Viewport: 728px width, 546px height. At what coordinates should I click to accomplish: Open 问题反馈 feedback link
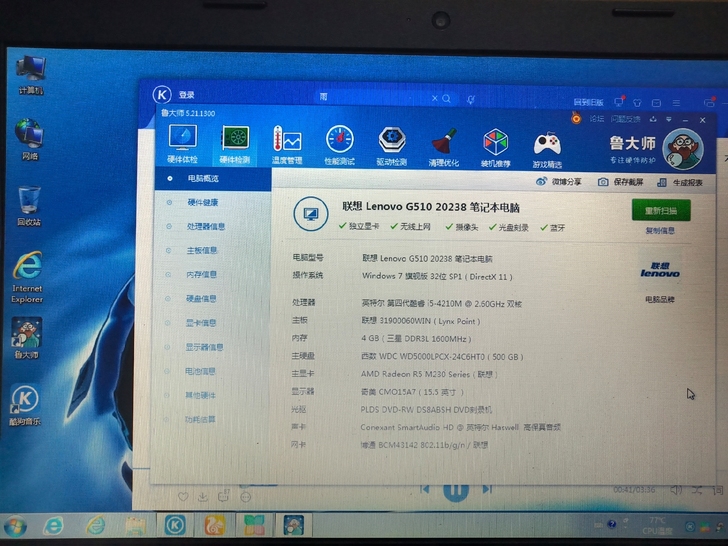pyautogui.click(x=625, y=119)
